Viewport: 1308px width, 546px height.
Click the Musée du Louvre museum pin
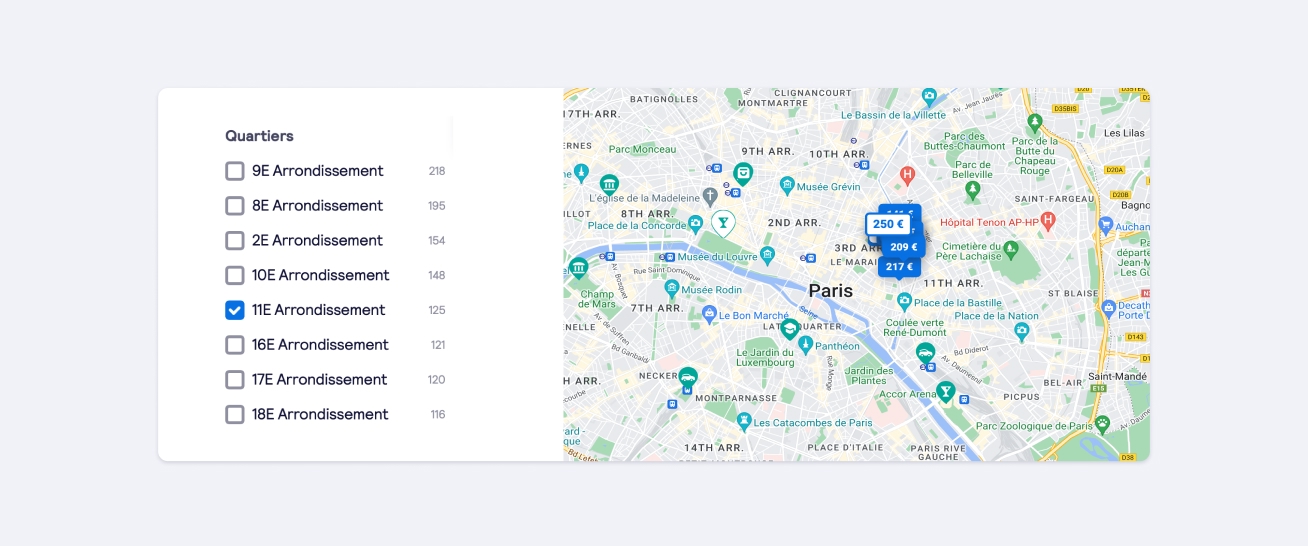coord(767,254)
